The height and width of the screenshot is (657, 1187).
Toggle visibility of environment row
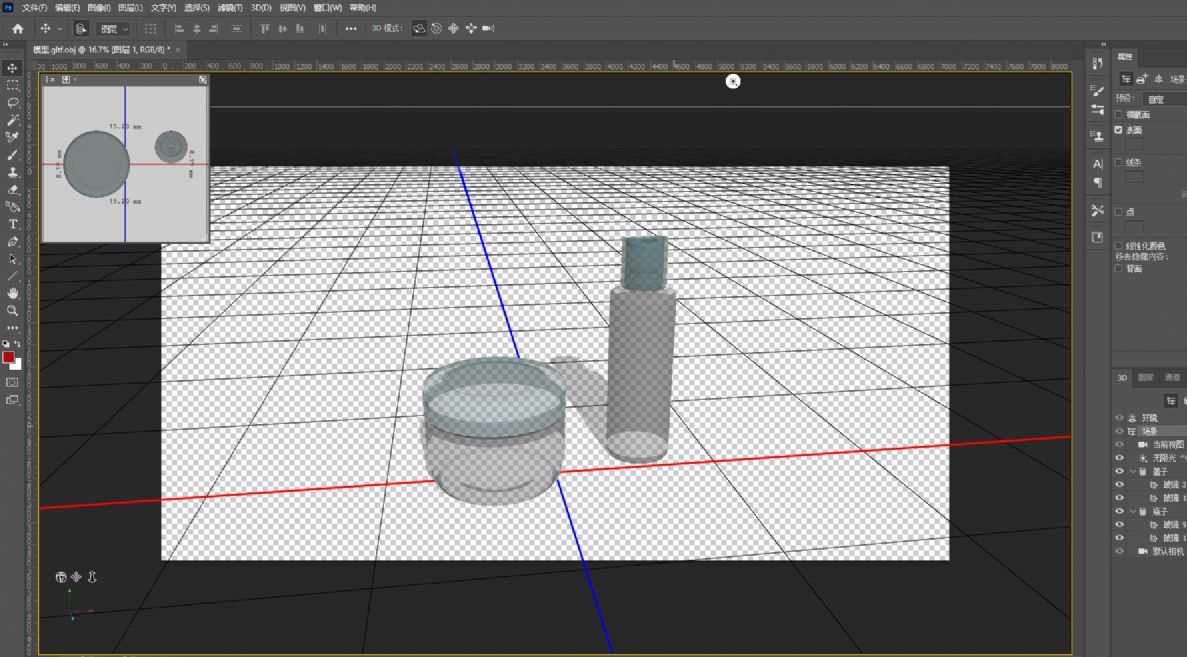(x=1120, y=418)
